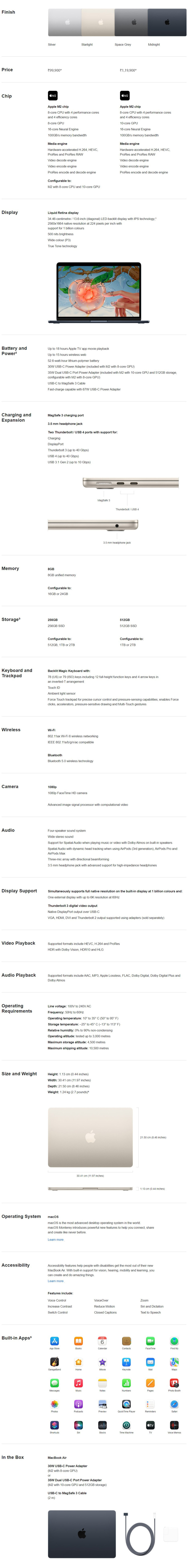
Task: Click the Apple TV app icon
Action: pos(150,1425)
